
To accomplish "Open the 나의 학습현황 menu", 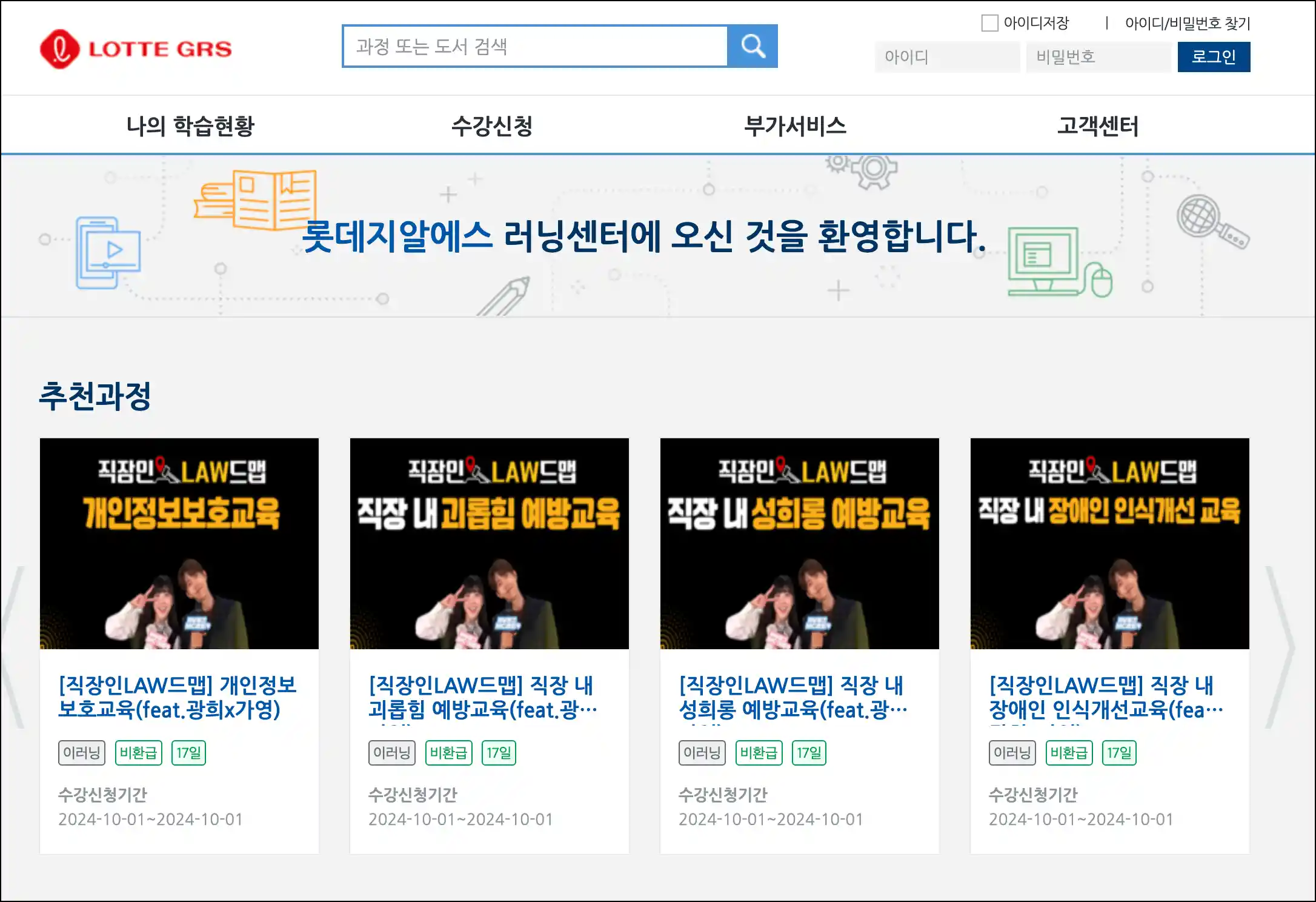I will point(190,125).
